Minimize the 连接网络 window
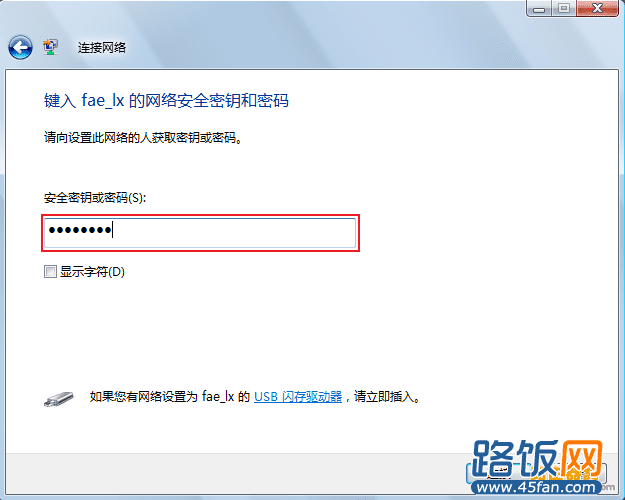The height and width of the screenshot is (500, 625). (x=539, y=8)
